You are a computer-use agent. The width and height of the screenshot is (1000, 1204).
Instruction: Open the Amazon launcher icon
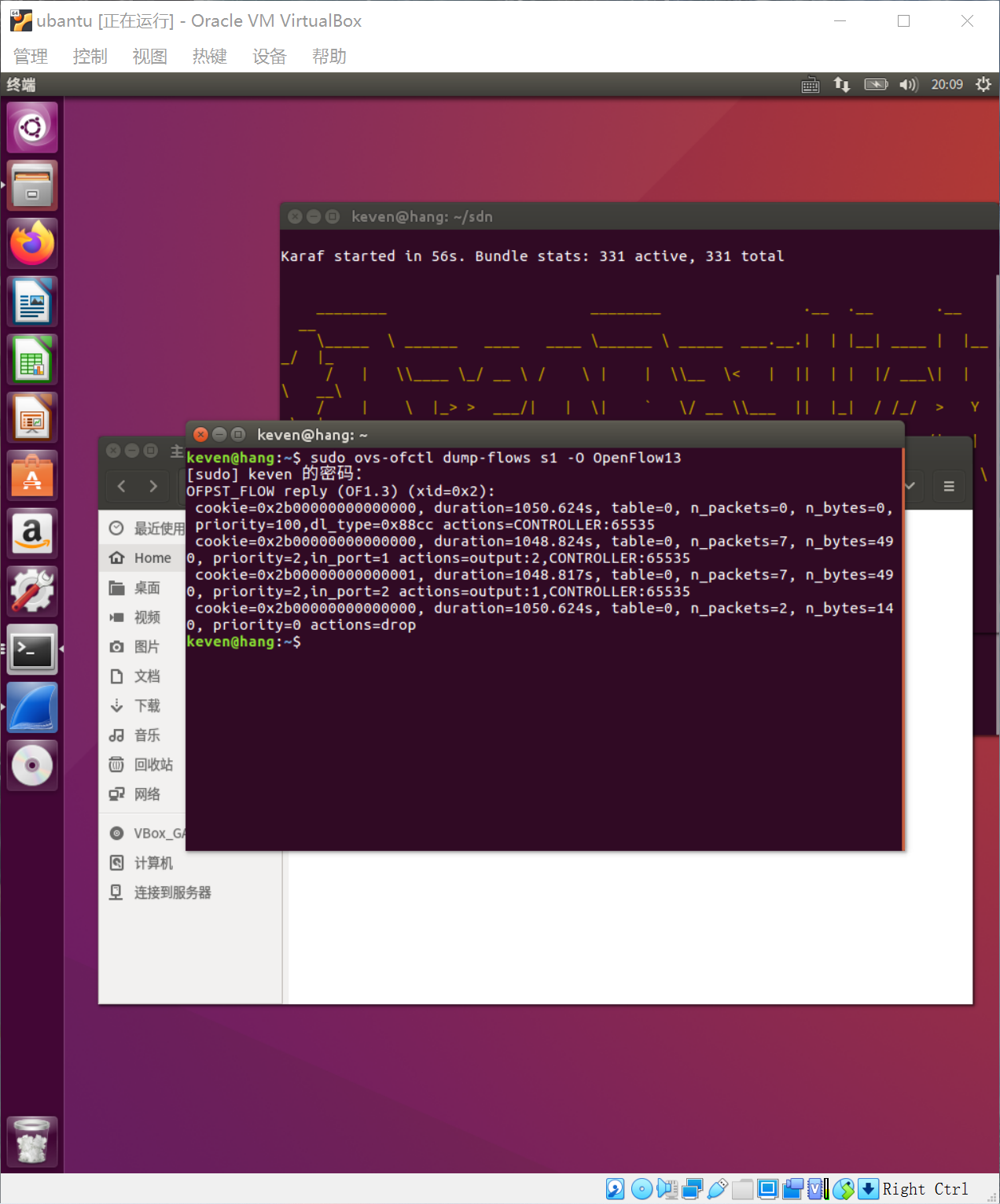tap(32, 535)
